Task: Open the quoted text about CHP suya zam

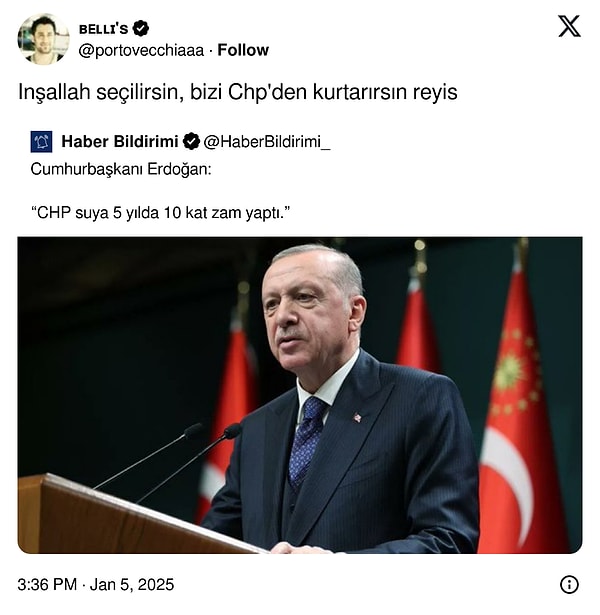Action: (x=160, y=213)
